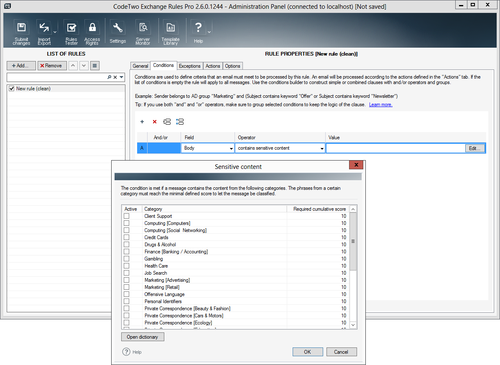Screen dimensions: 500x365
Task: Check the Health Care category
Action: (127, 266)
